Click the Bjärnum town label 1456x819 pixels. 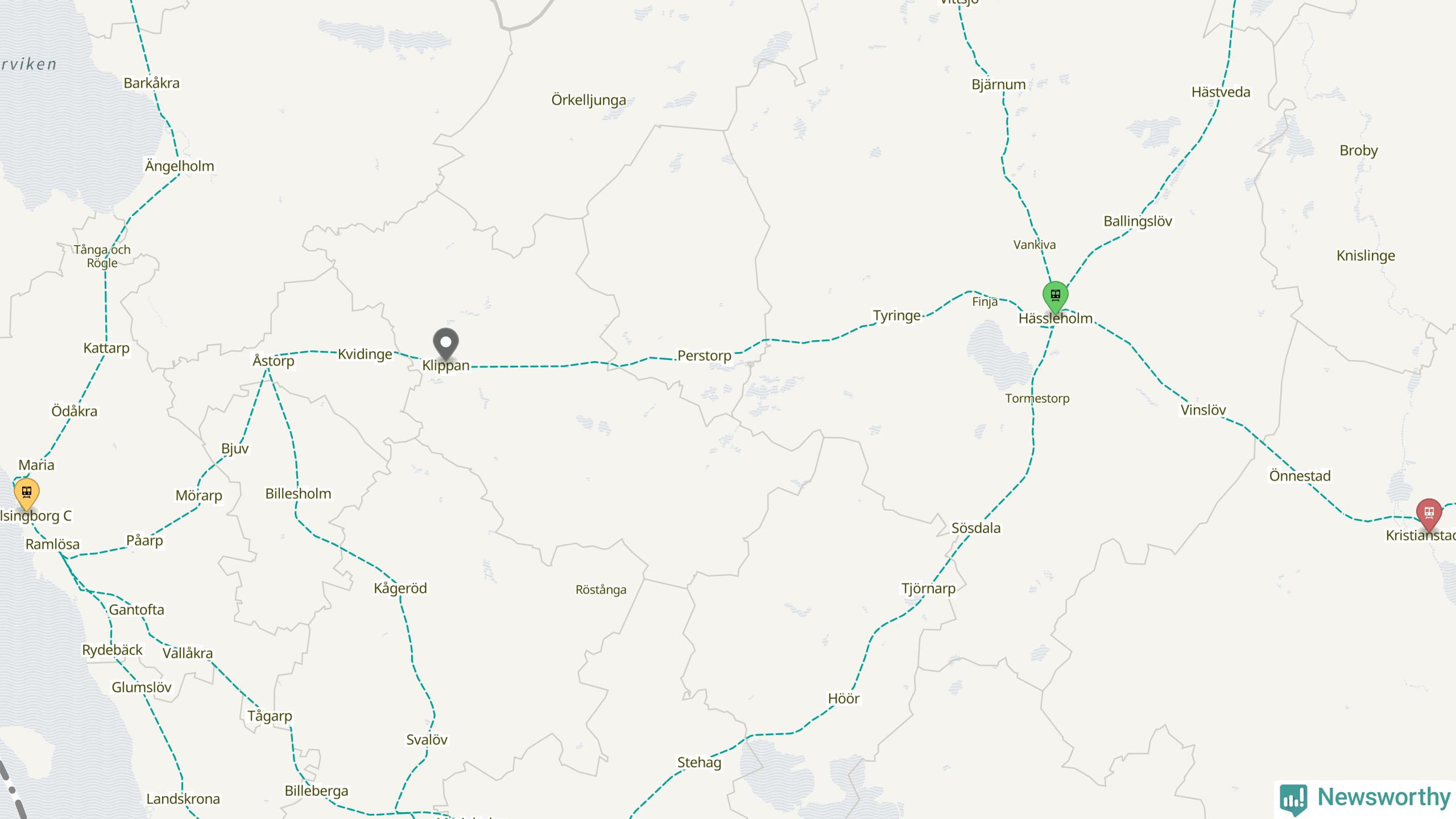pos(999,85)
